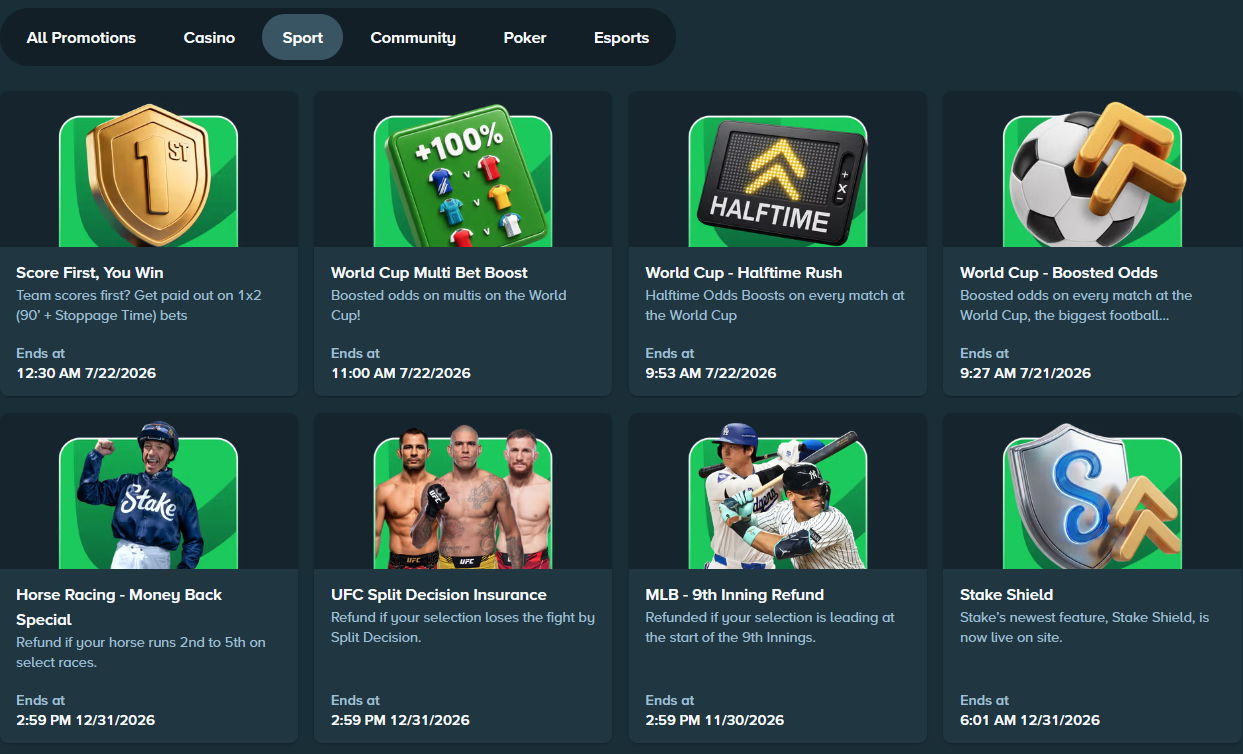This screenshot has width=1243, height=754.
Task: Open MLB - 9th Inning Refund promotion
Action: (735, 595)
